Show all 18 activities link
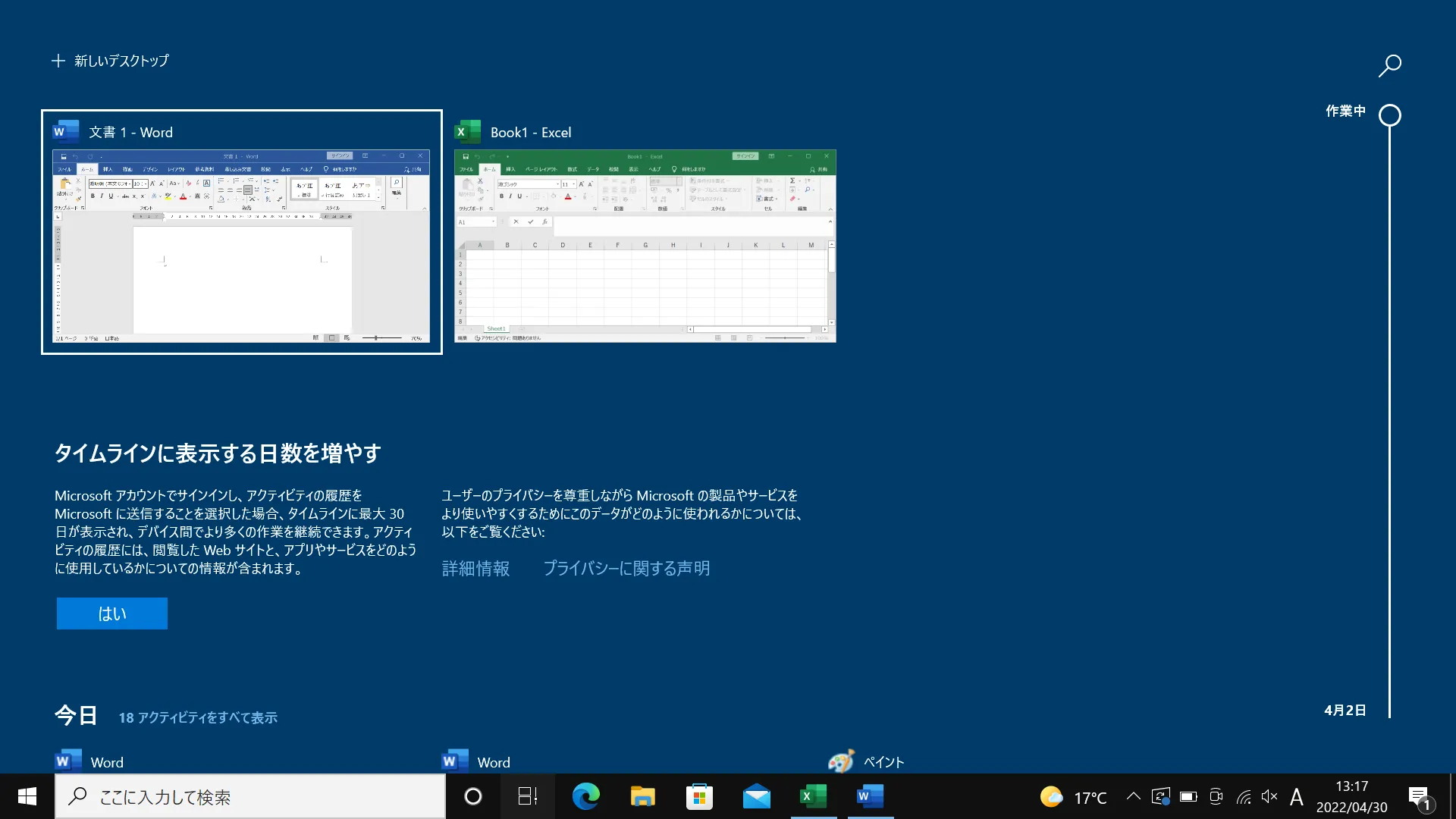 point(198,717)
